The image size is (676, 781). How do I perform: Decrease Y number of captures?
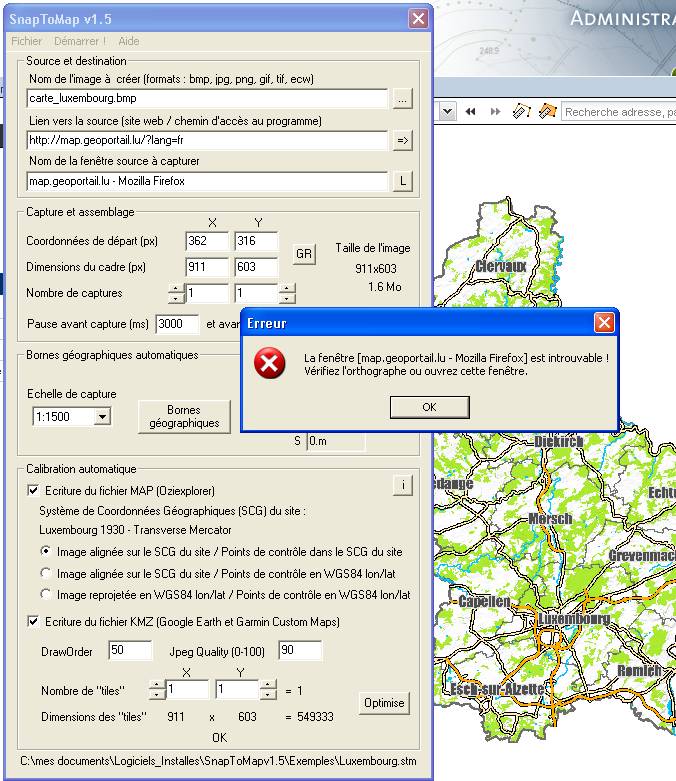[286, 299]
